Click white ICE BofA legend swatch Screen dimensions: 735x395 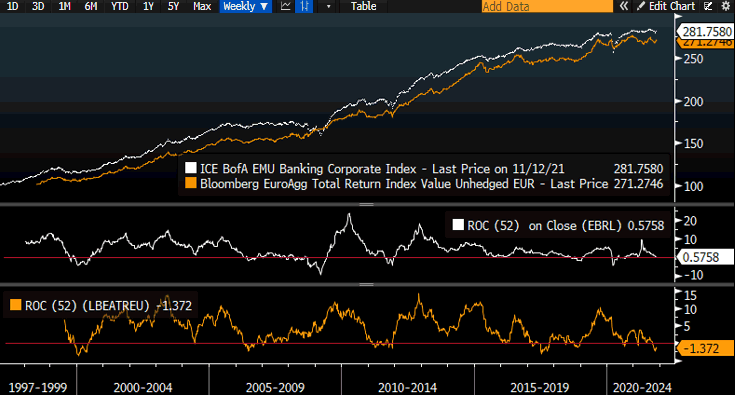click(x=191, y=168)
